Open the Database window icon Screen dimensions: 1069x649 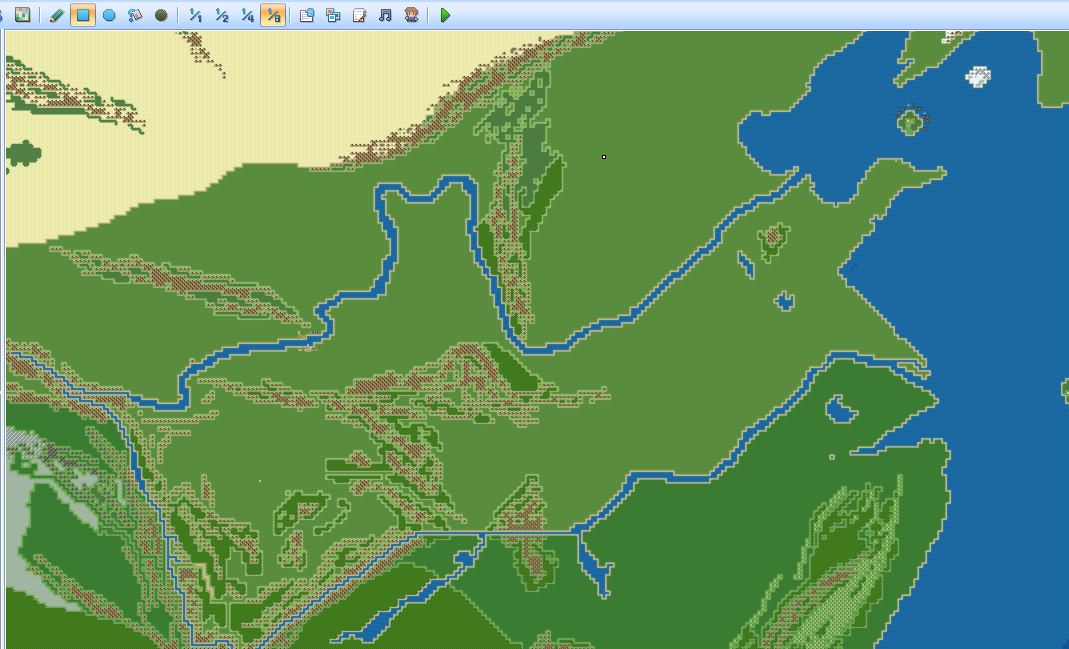click(307, 15)
